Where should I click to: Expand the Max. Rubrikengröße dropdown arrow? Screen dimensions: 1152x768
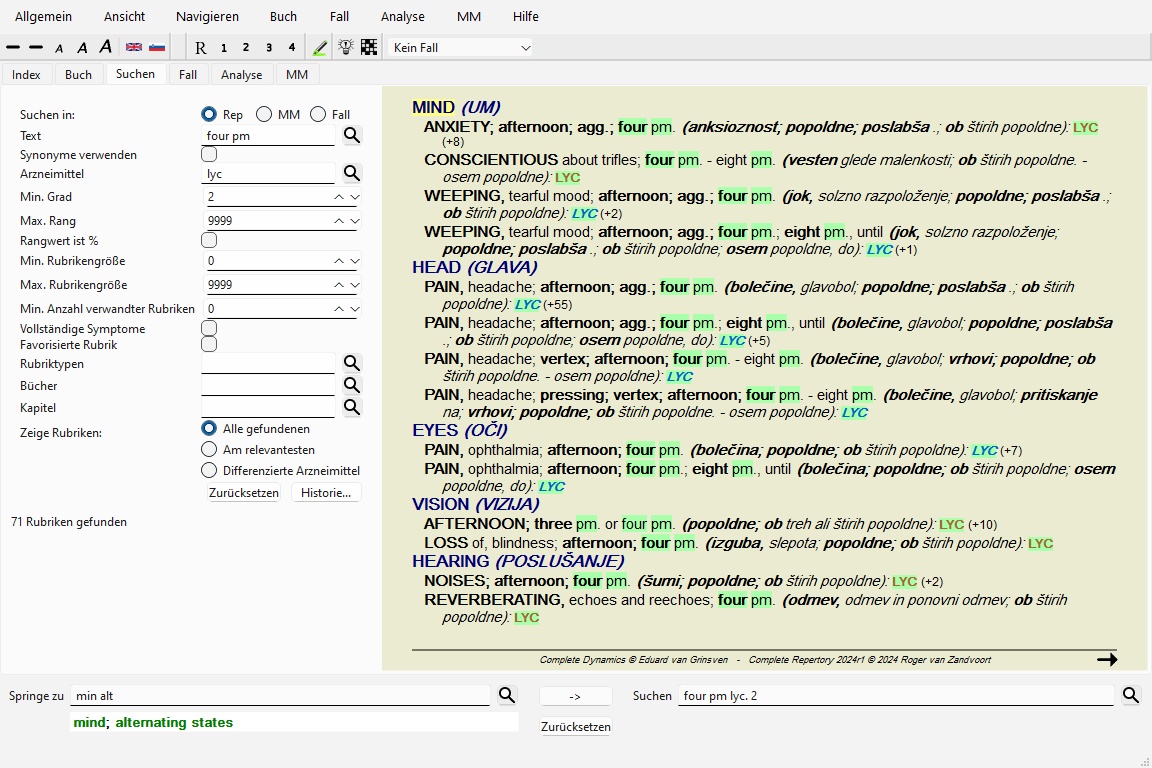coord(355,286)
